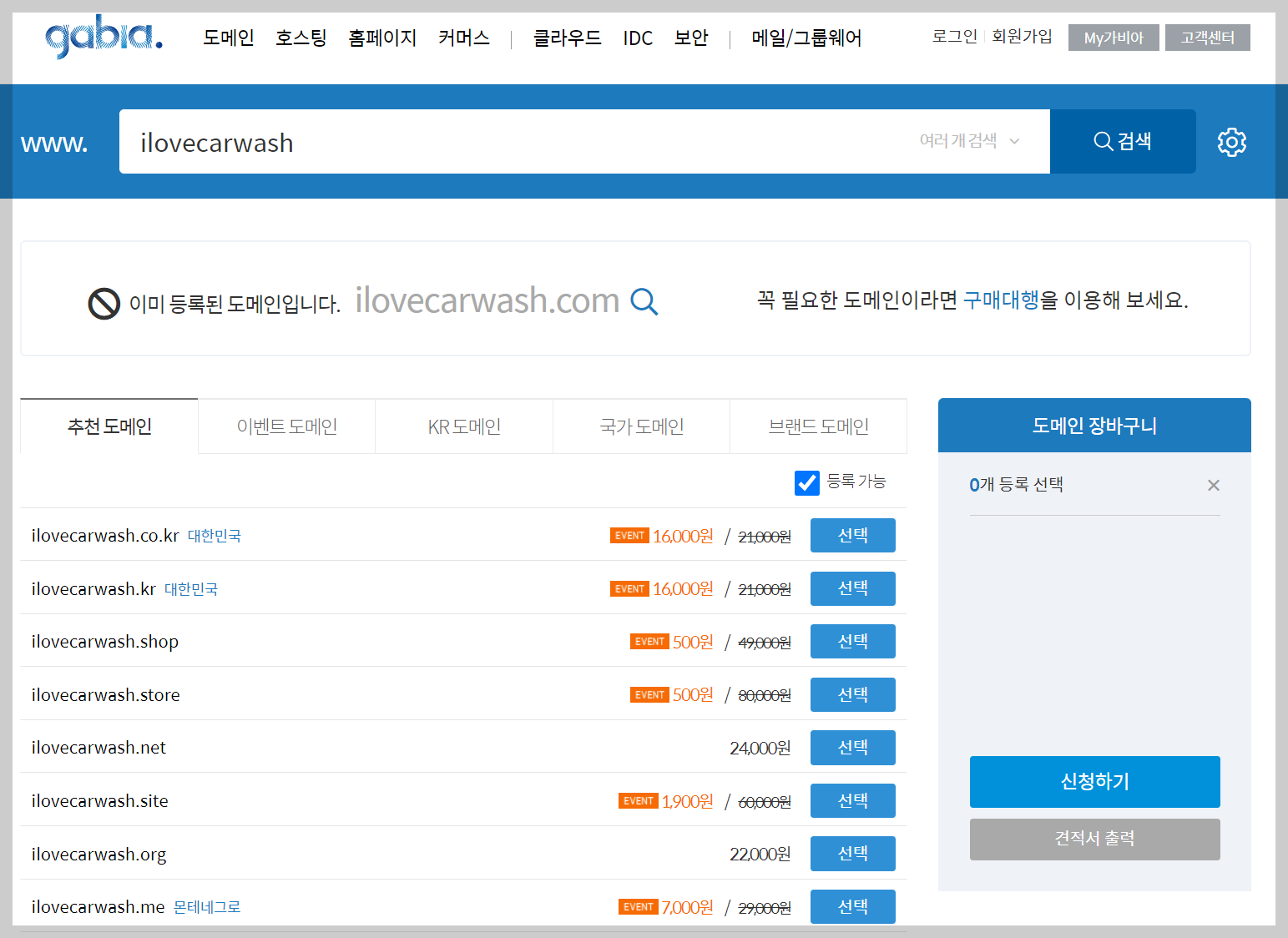Screen dimensions: 1288x938
Task: Open the 호스팅 menu
Action: [x=301, y=38]
